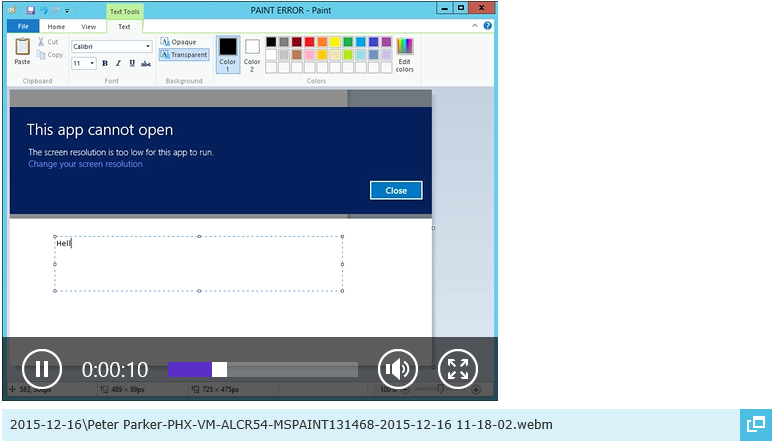Open the File menu tab
Image resolution: width=774 pixels, height=442 pixels.
pyautogui.click(x=23, y=27)
